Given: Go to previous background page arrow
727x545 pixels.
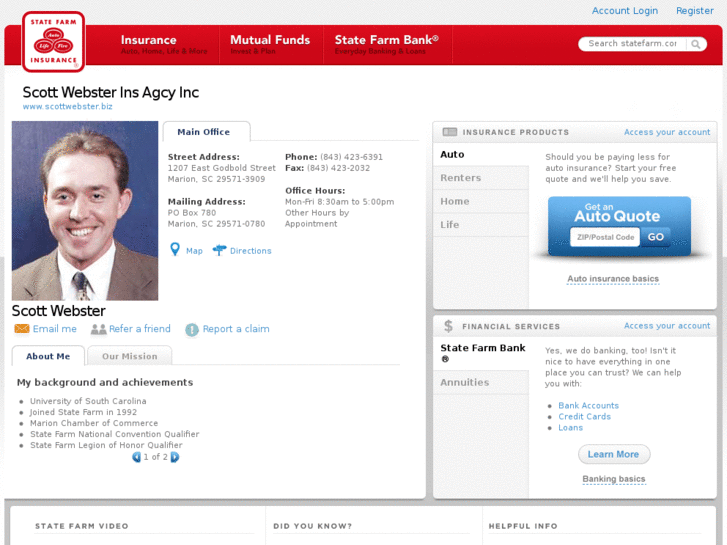Looking at the screenshot, I should (x=136, y=457).
